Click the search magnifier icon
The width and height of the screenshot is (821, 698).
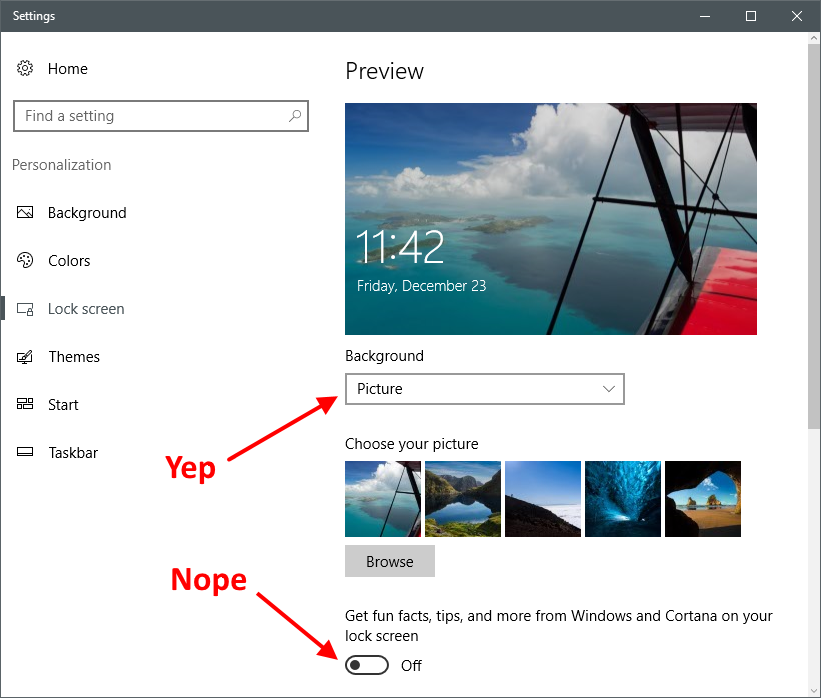295,116
